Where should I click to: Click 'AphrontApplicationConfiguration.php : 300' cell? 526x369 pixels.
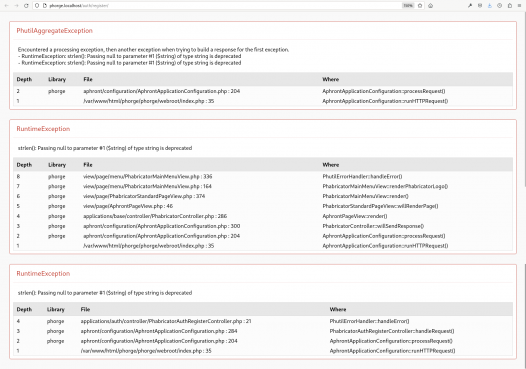click(161, 226)
